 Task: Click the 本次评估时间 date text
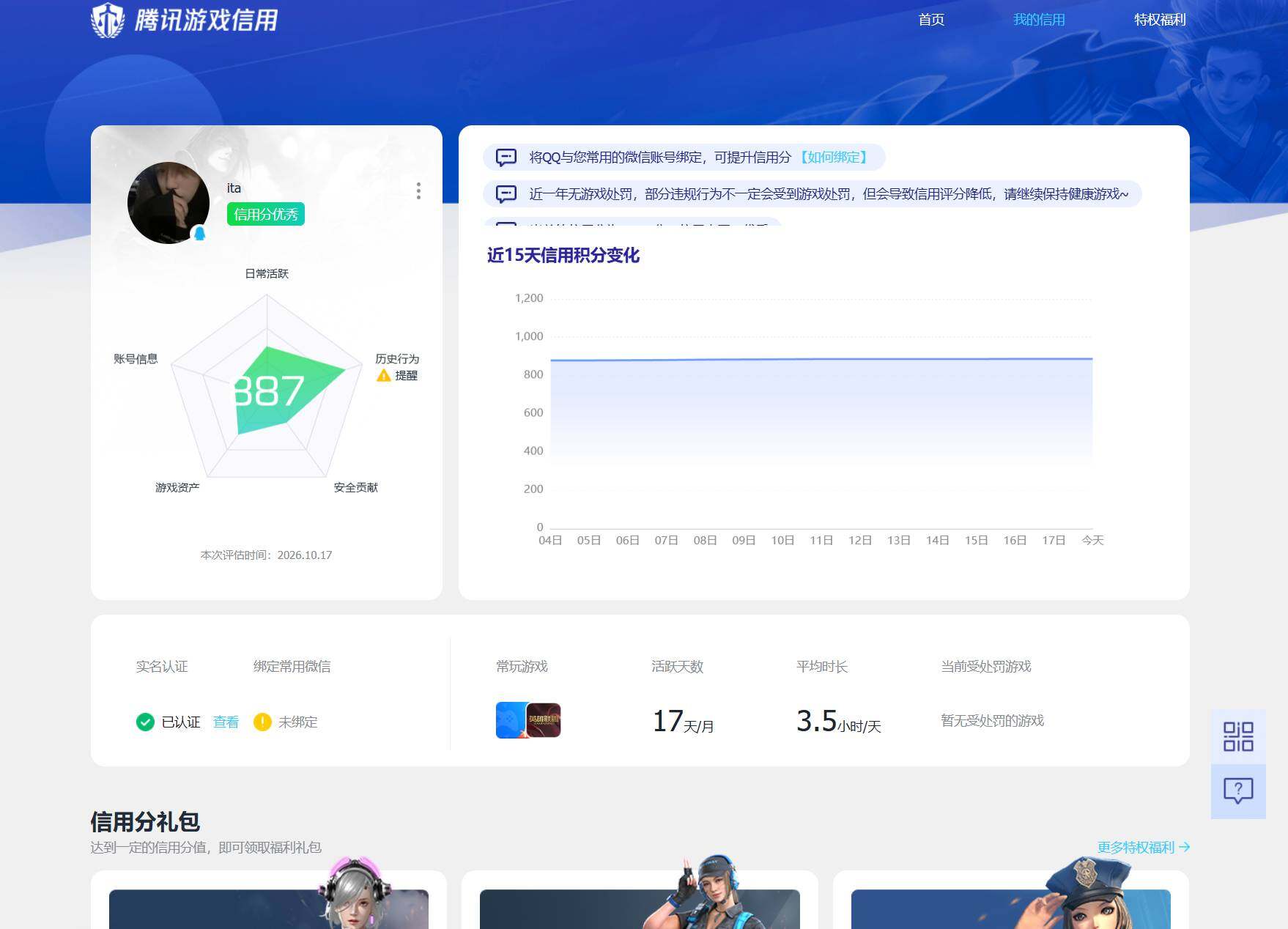tap(266, 555)
